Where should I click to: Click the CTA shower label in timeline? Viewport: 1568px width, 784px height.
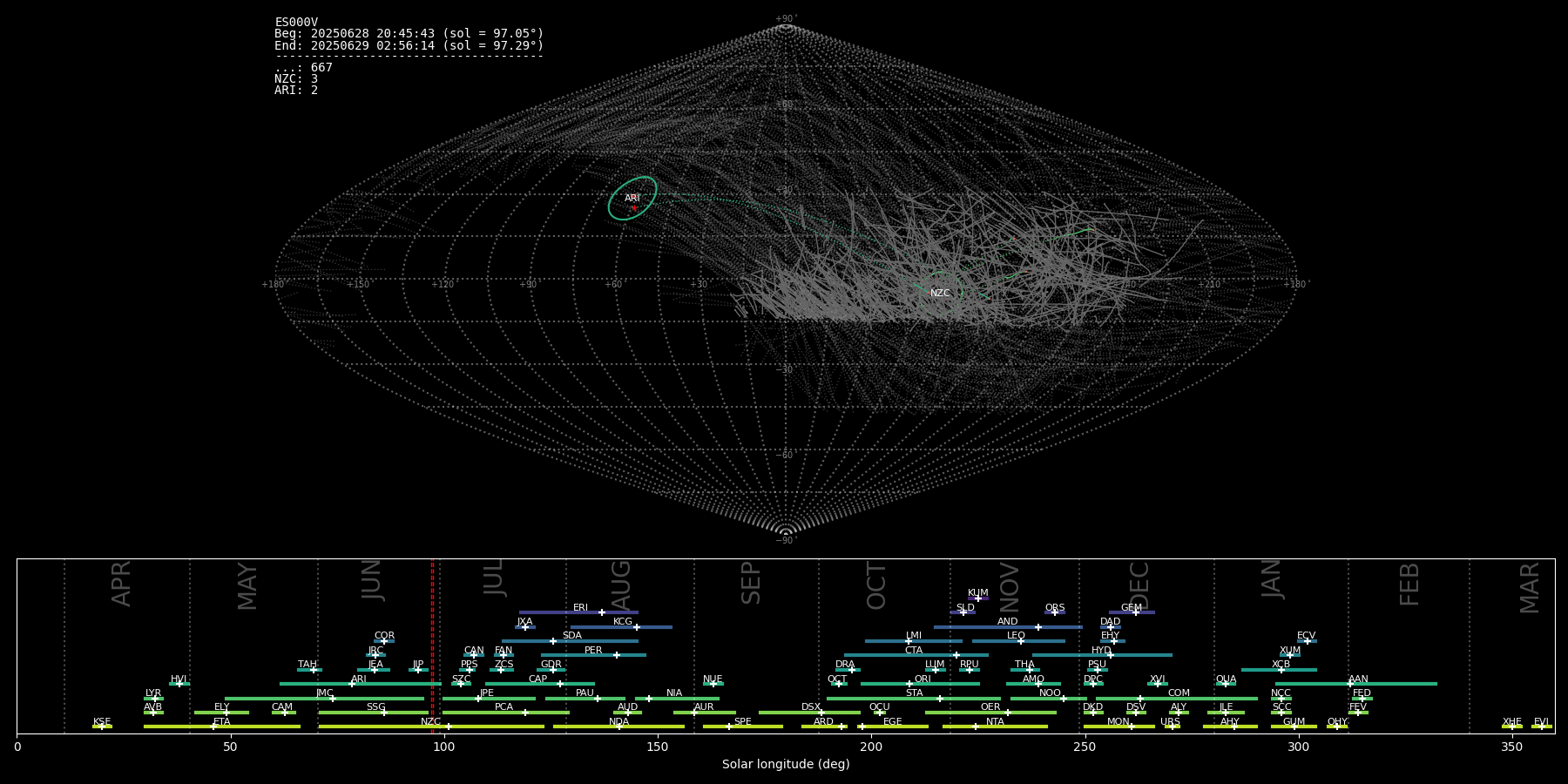click(x=914, y=651)
